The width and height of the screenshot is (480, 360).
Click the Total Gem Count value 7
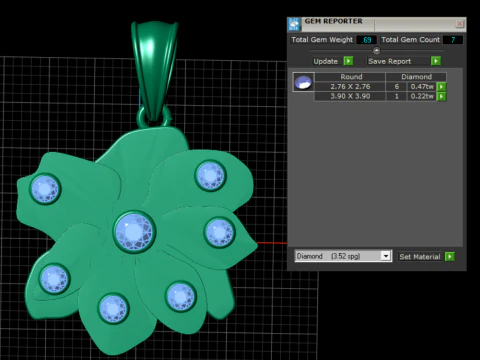pyautogui.click(x=453, y=40)
